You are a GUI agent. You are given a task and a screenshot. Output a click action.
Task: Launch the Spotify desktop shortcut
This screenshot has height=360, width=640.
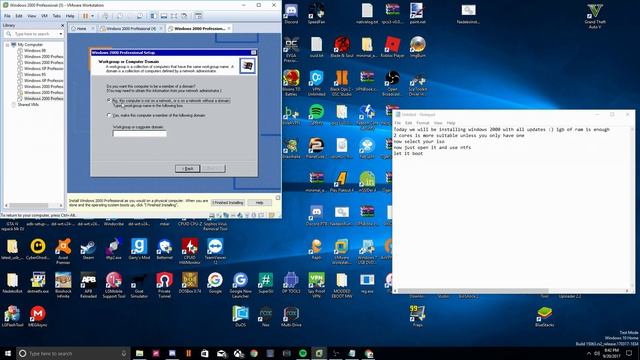click(316, 114)
